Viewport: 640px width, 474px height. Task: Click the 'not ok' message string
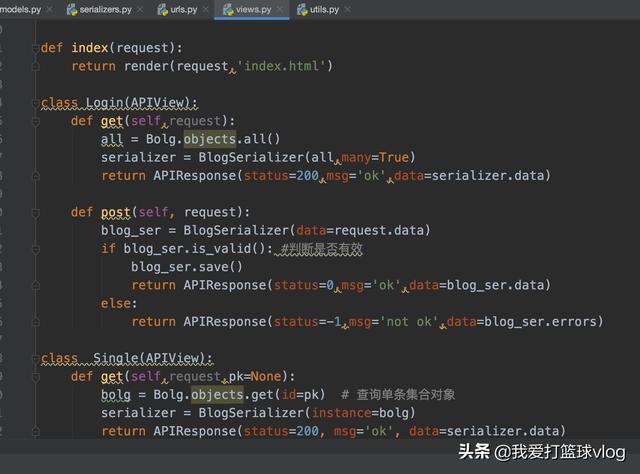[409, 322]
